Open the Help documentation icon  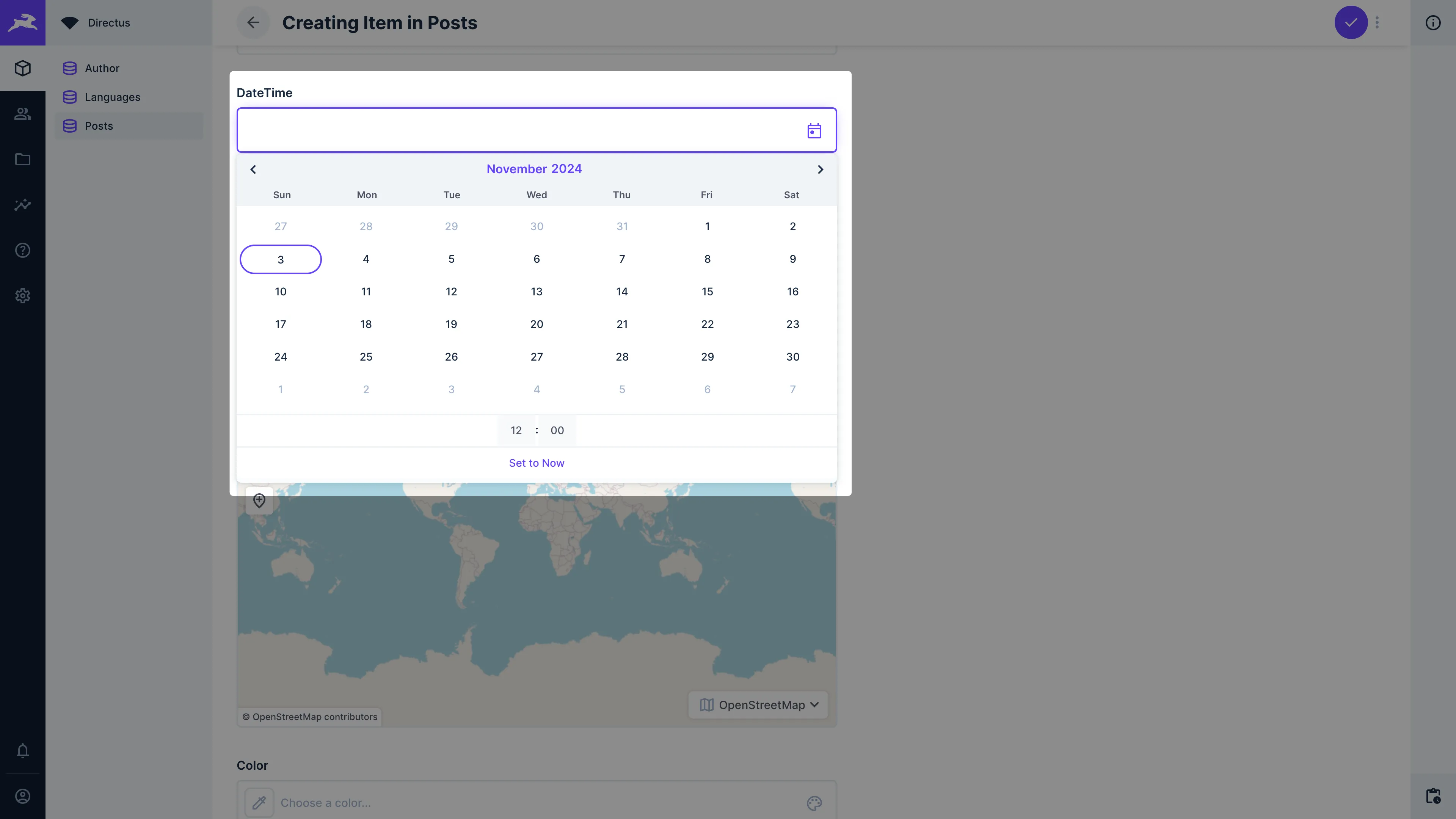[23, 250]
